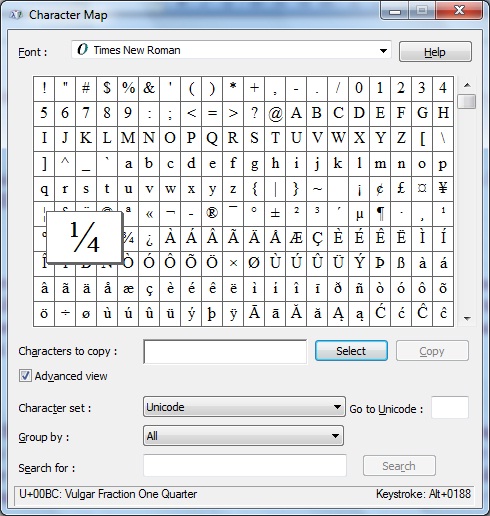
Task: Pick the pound sterling £ character
Action: [x=401, y=189]
